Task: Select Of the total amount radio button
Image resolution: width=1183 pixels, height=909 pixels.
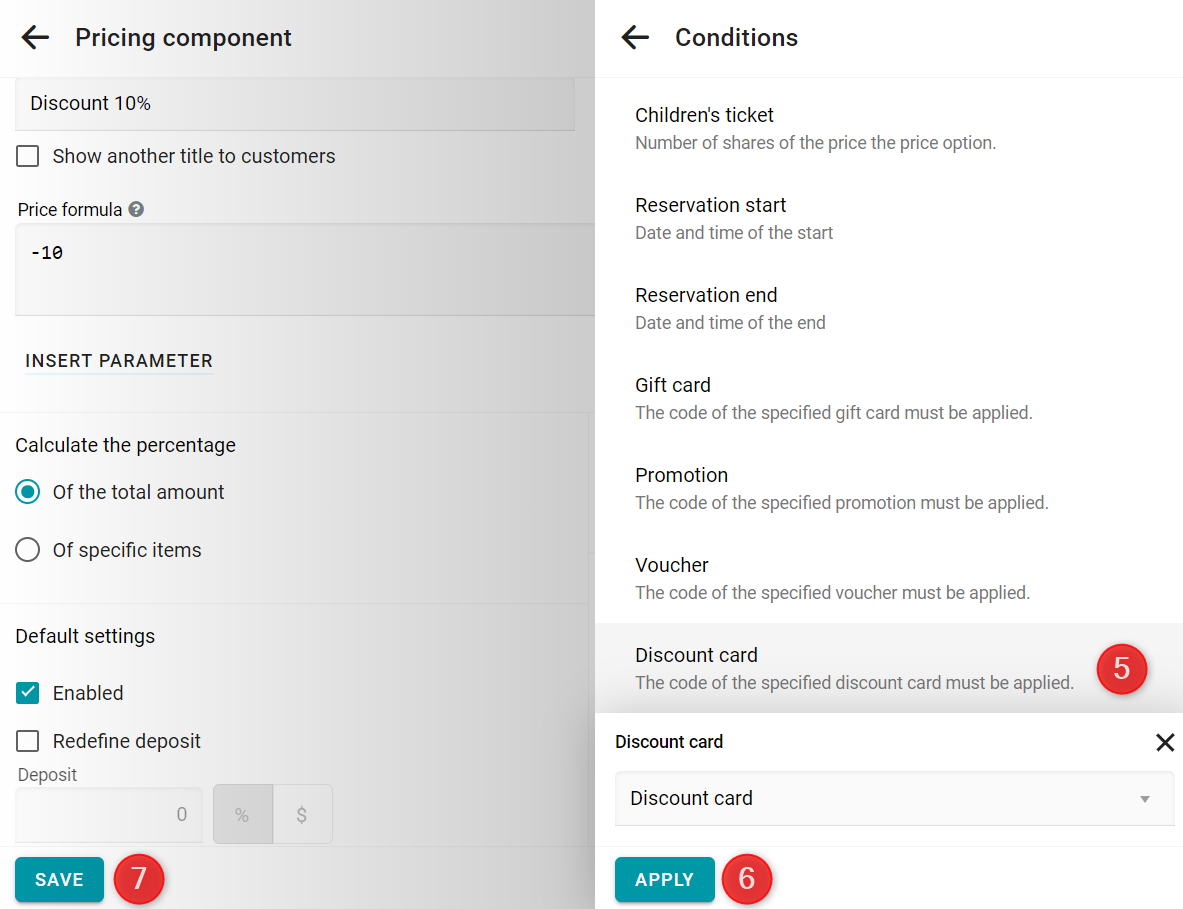Action: [x=28, y=492]
